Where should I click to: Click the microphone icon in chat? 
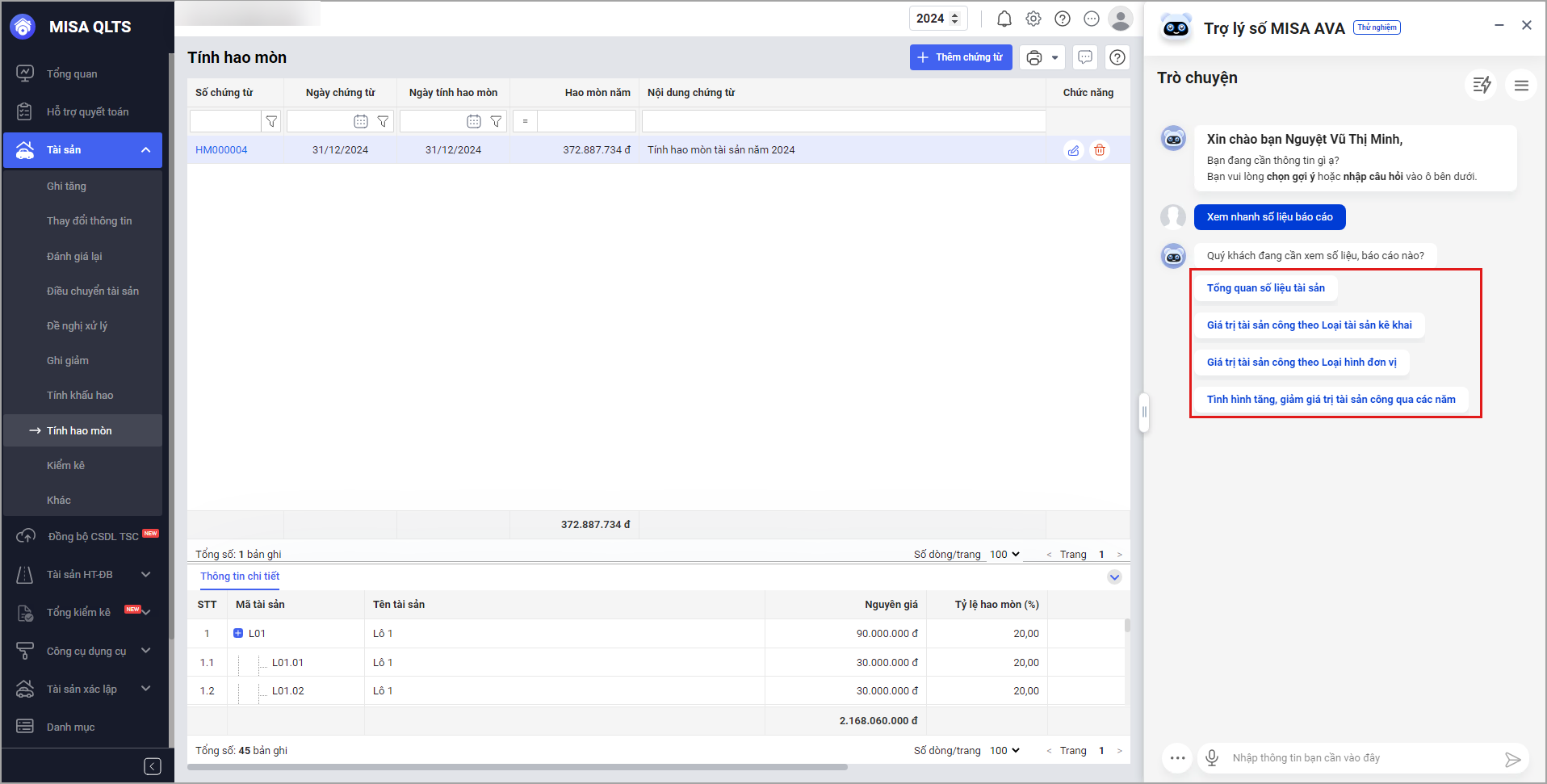pyautogui.click(x=1211, y=758)
